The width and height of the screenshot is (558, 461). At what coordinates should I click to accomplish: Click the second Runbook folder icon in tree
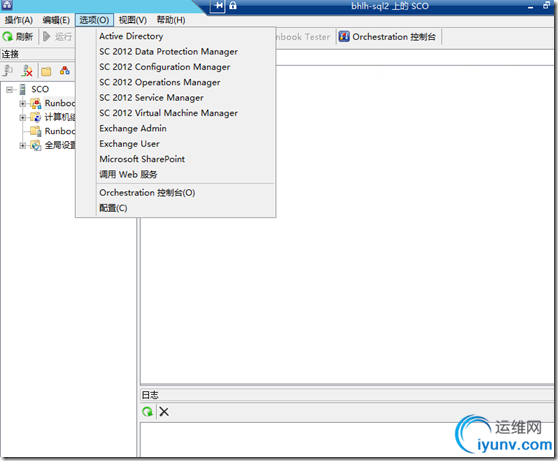pos(36,131)
